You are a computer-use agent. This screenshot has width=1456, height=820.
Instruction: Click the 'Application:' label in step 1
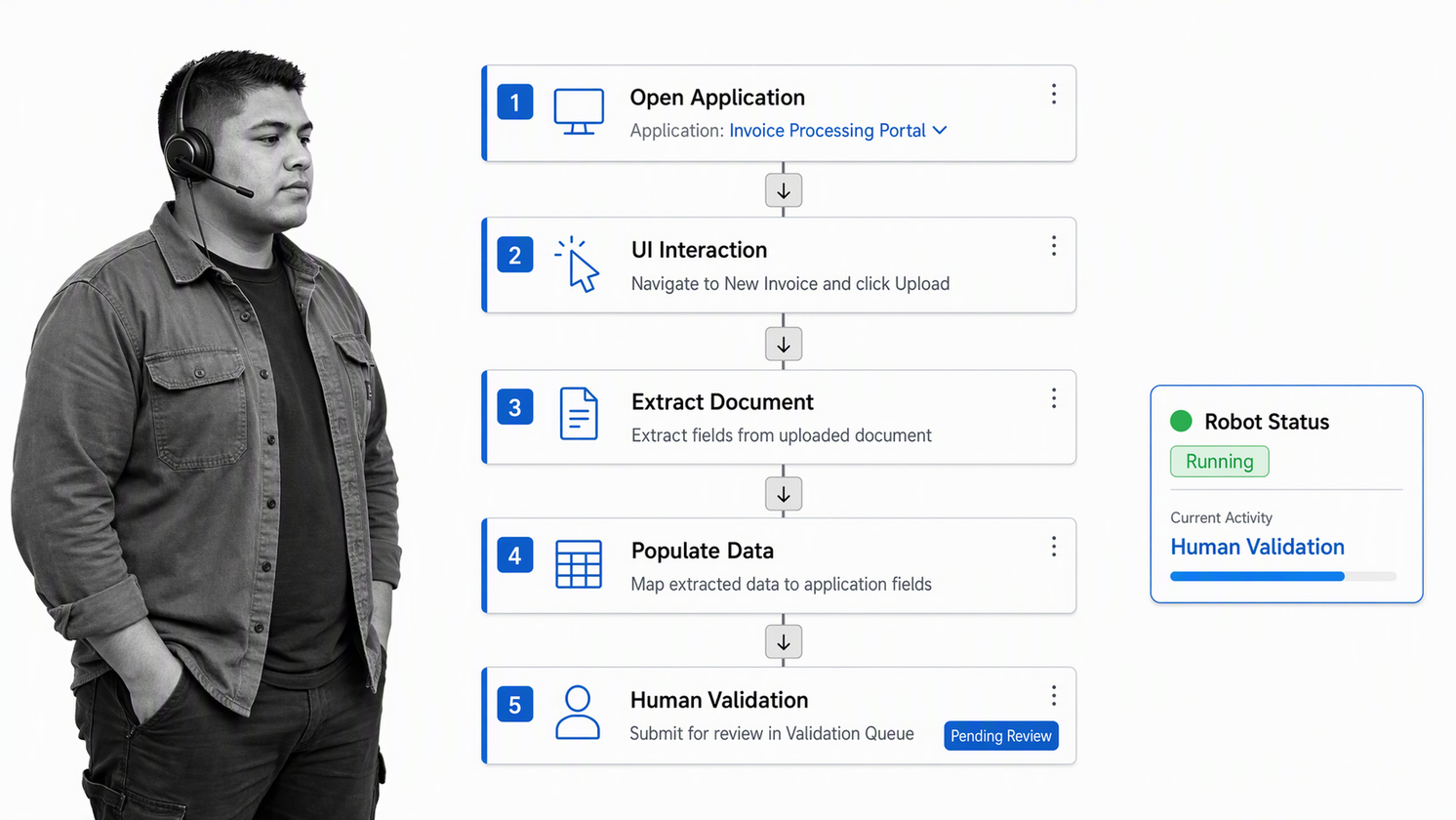676,130
